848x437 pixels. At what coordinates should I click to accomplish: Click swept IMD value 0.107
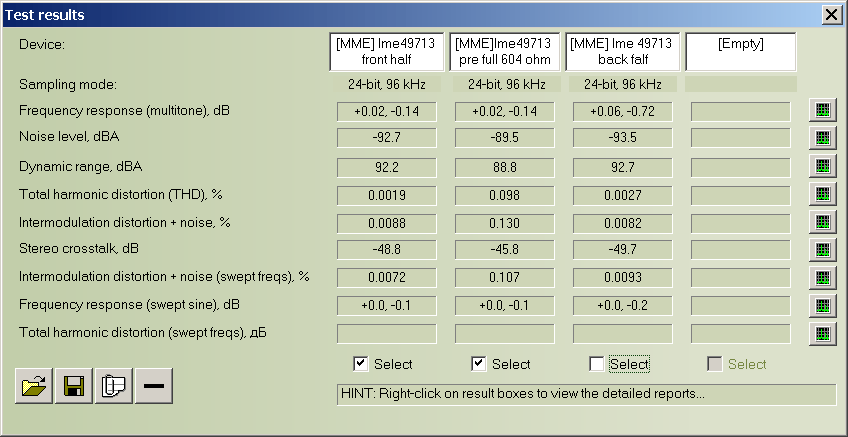click(505, 277)
